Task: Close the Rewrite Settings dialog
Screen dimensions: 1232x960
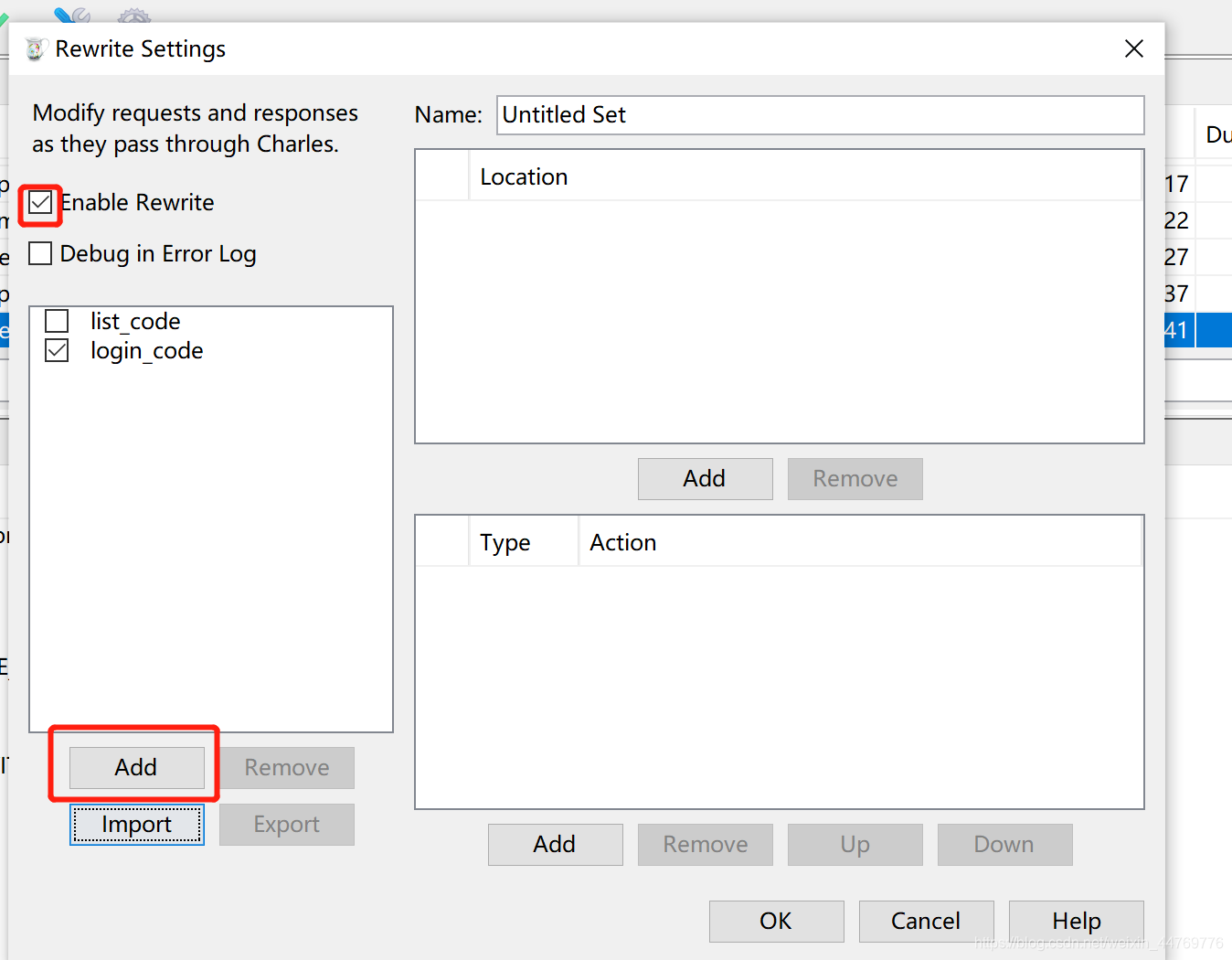Action: point(1134,48)
